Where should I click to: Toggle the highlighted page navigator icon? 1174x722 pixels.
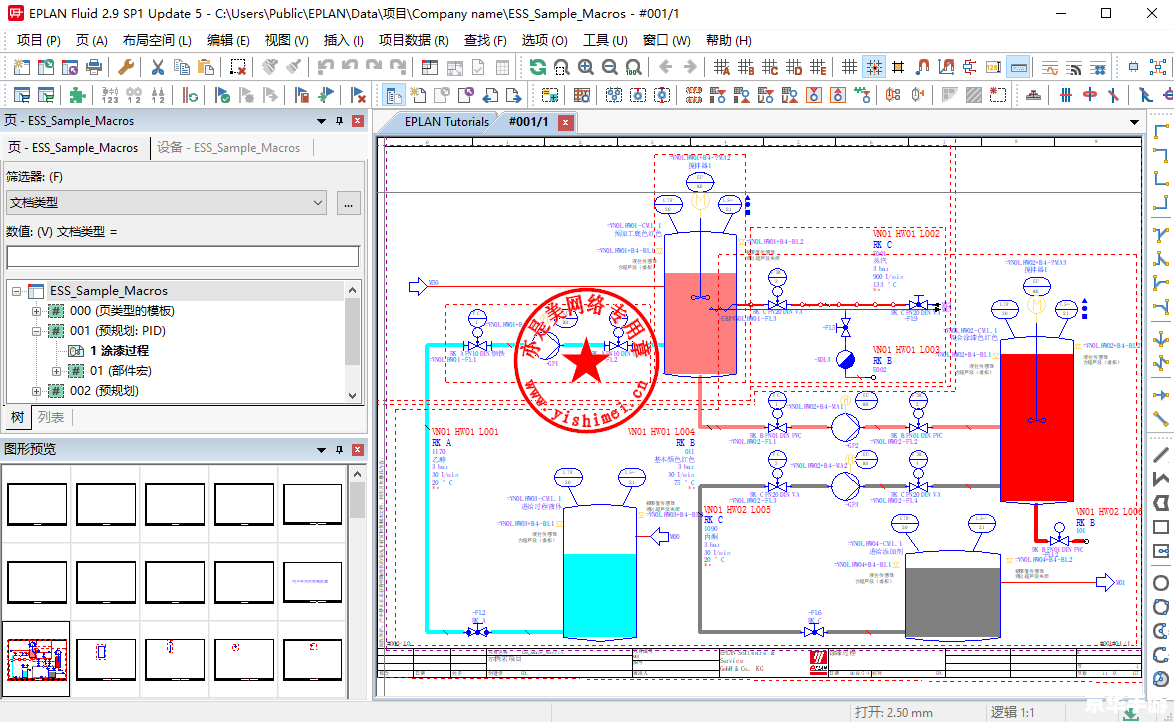tap(394, 95)
